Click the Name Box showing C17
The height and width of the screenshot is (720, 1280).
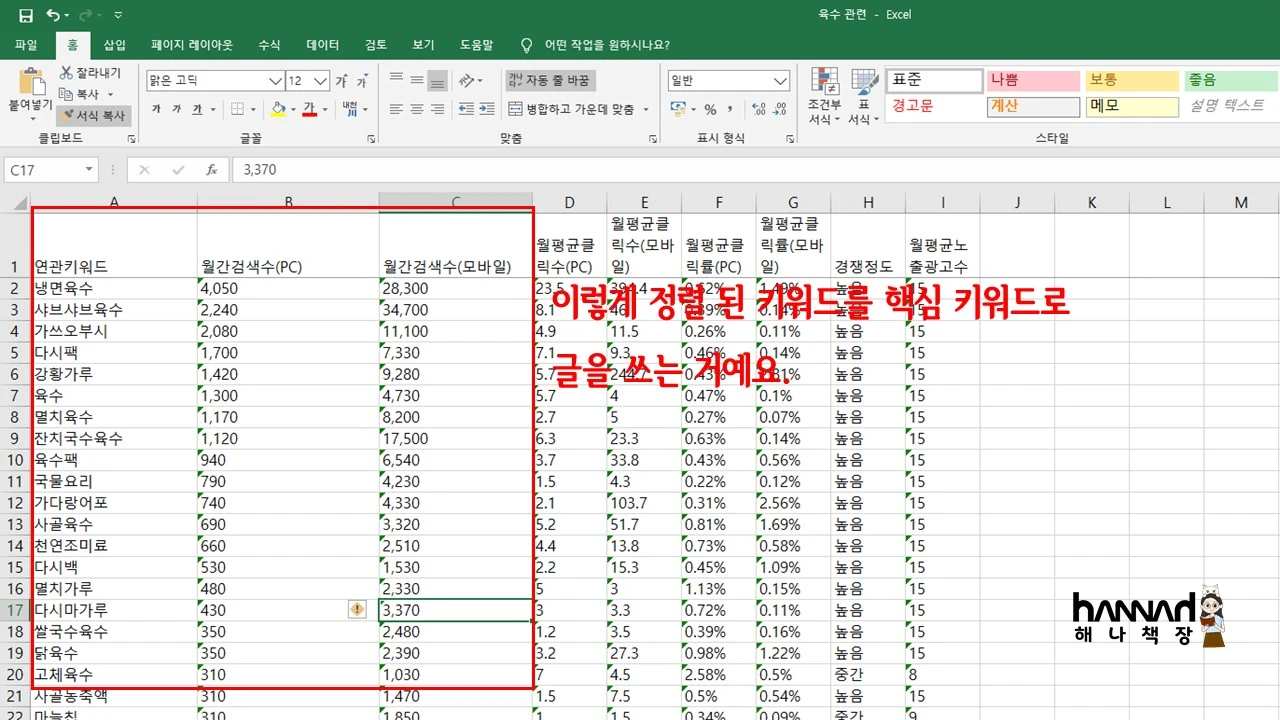point(43,170)
